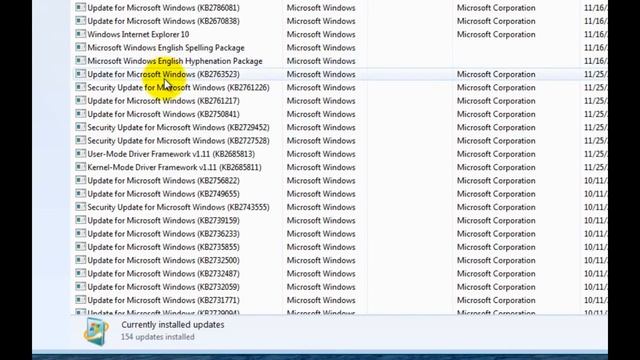Select Microsoft Windows English Spelling Package

pyautogui.click(x=166, y=48)
